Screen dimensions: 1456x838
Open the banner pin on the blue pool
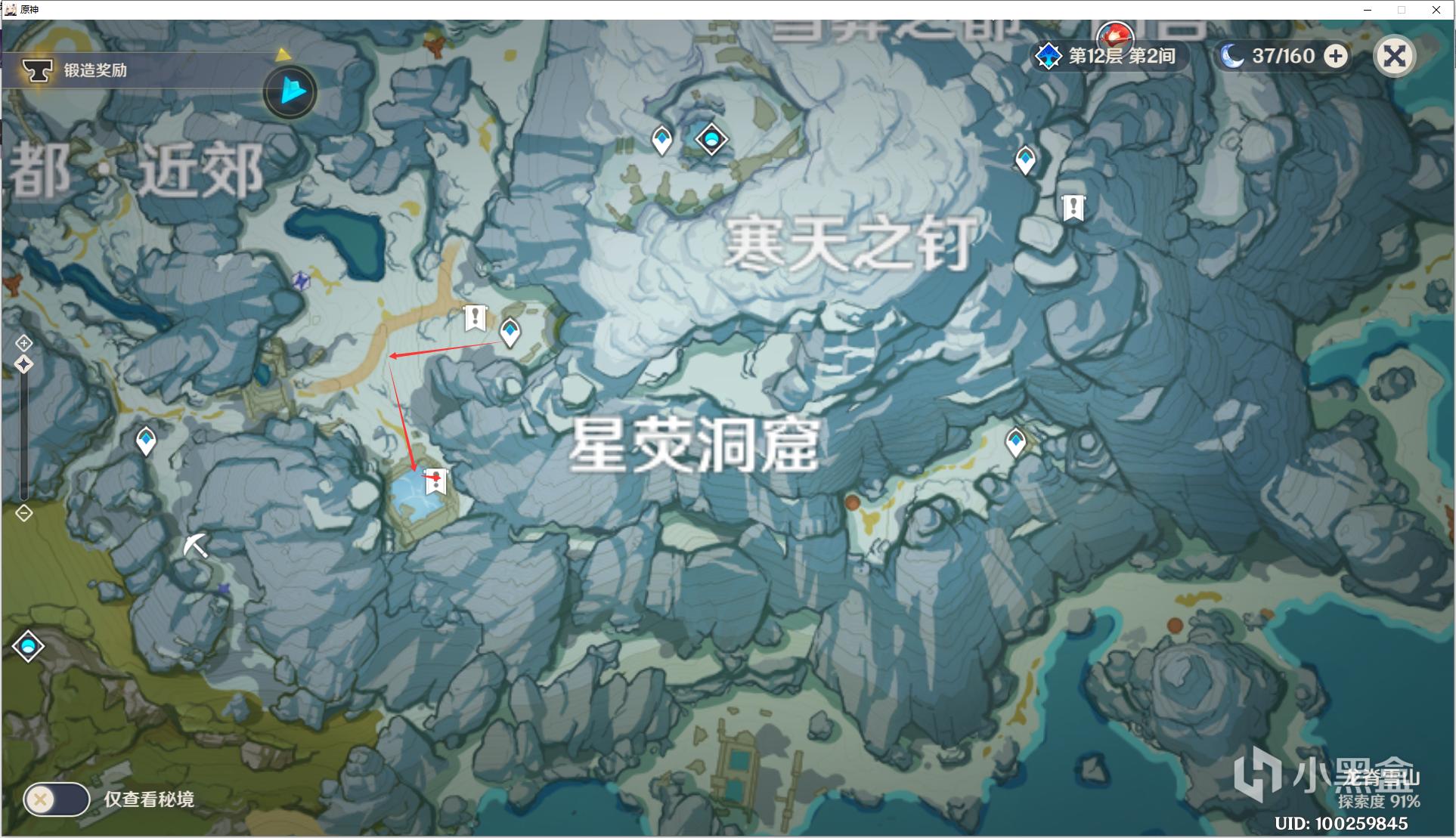435,482
